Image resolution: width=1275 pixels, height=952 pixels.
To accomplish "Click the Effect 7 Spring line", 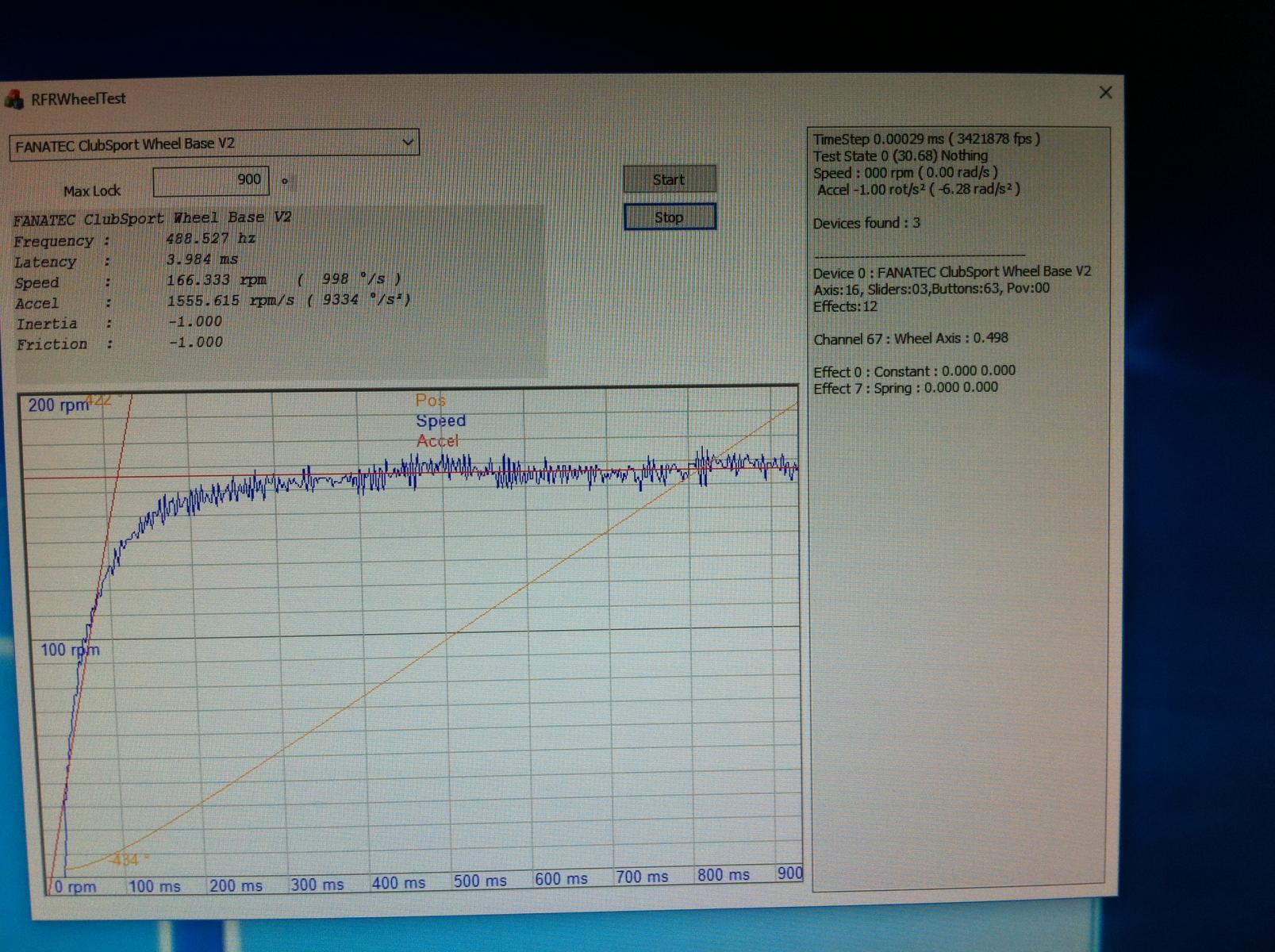I will (x=905, y=388).
